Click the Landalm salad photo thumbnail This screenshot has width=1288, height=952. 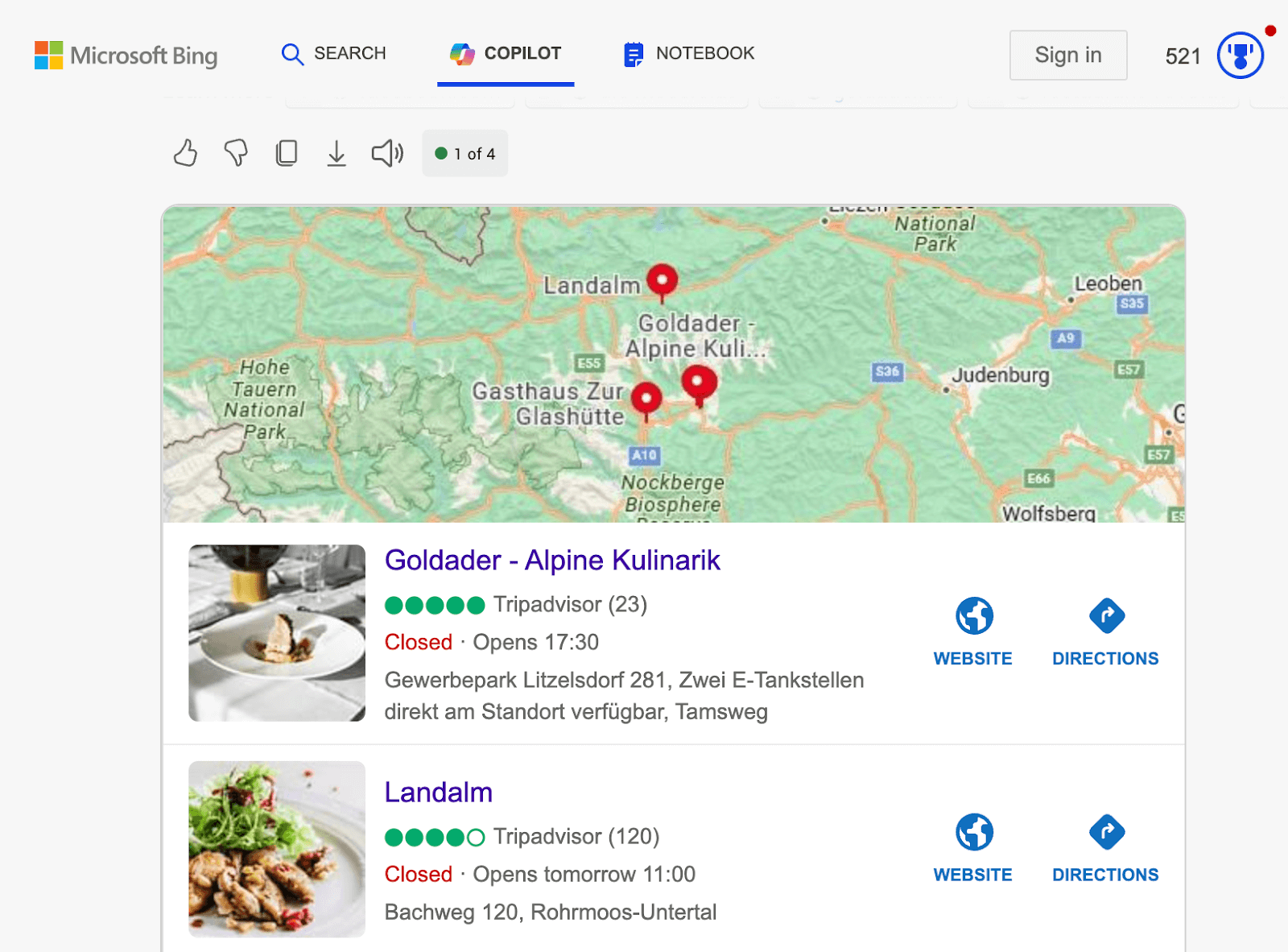pos(277,849)
